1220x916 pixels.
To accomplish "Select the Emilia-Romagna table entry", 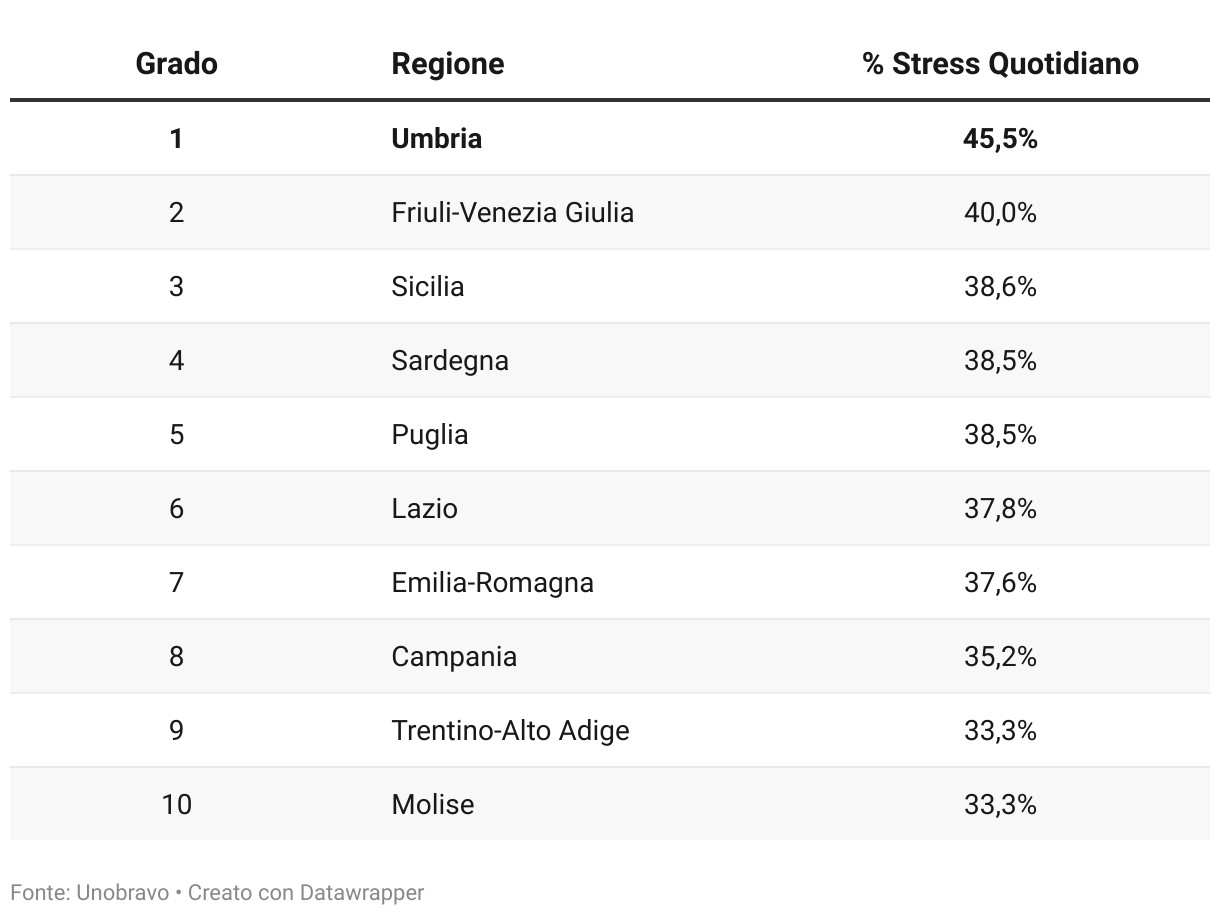I will click(x=492, y=582).
